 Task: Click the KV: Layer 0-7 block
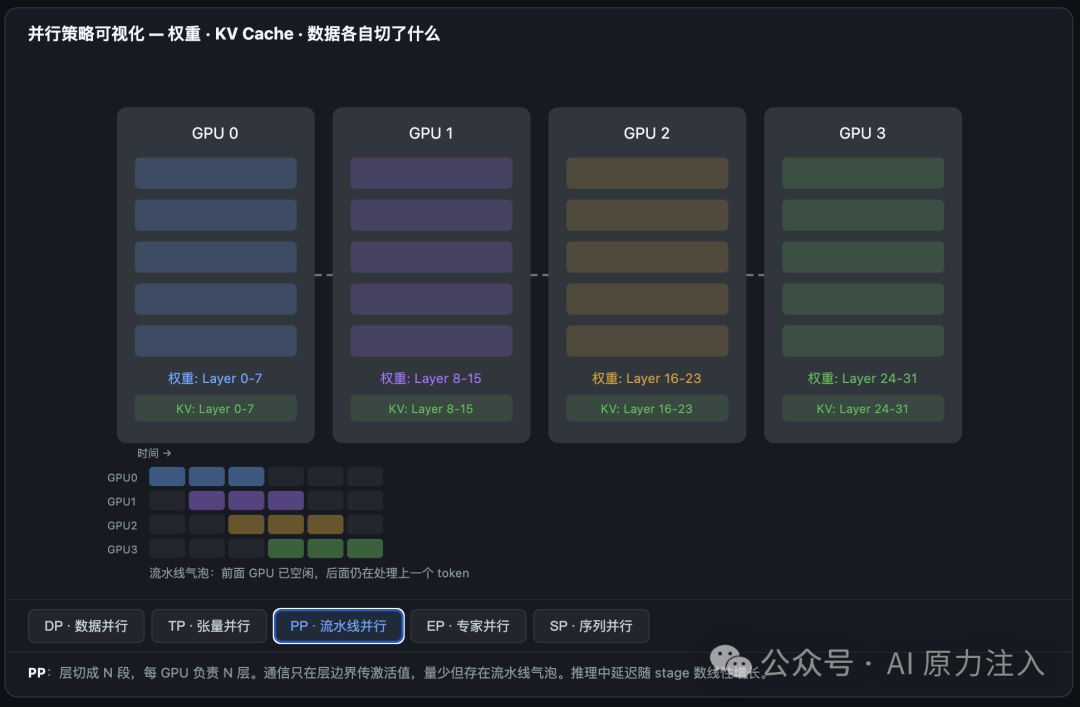pyautogui.click(x=216, y=409)
